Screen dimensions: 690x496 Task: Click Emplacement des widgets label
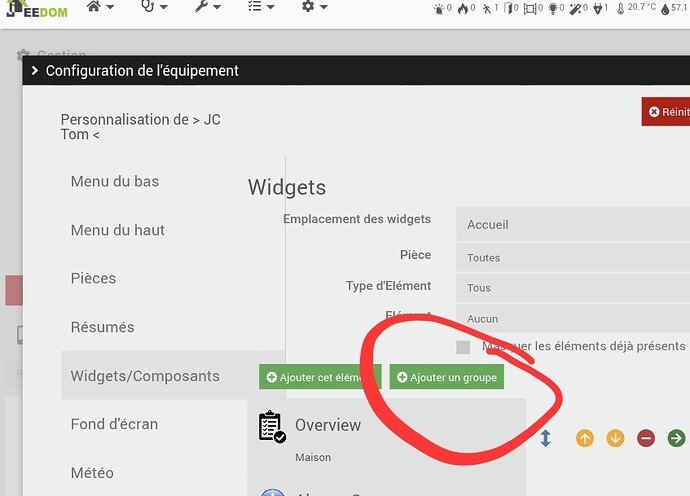coord(357,219)
